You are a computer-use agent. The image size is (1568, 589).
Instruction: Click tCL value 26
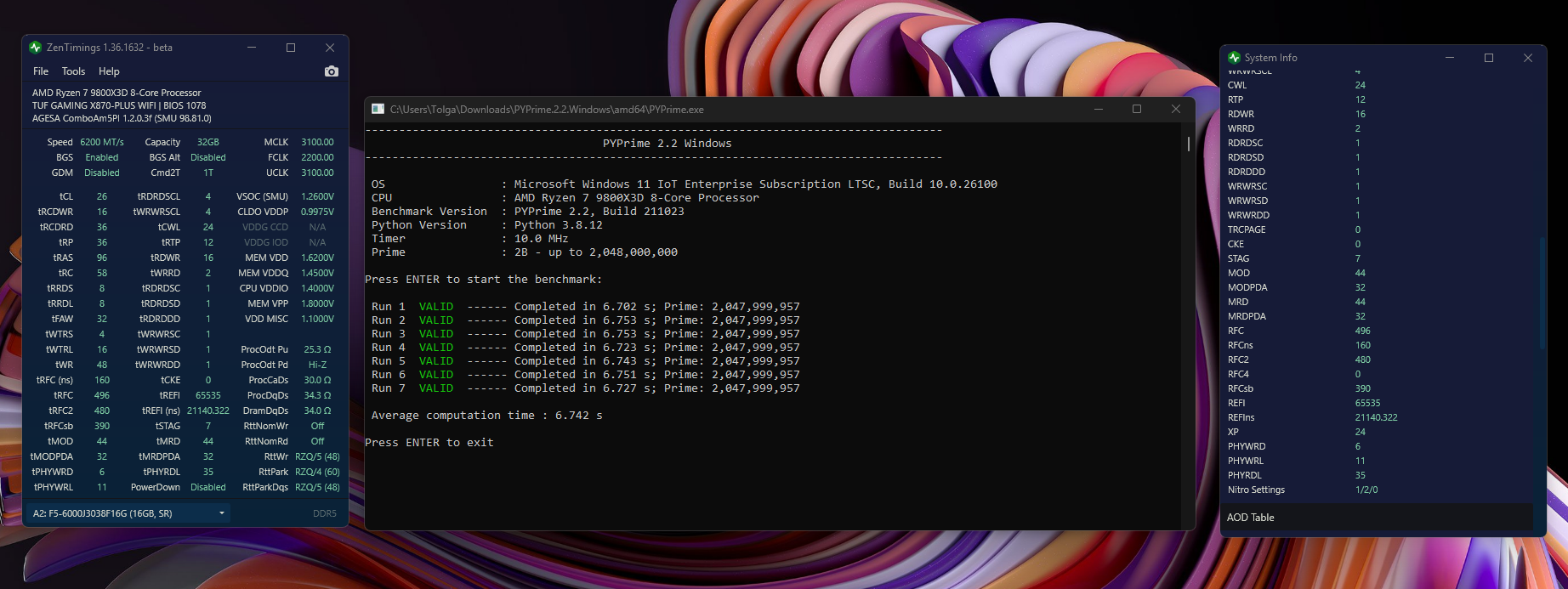(102, 196)
